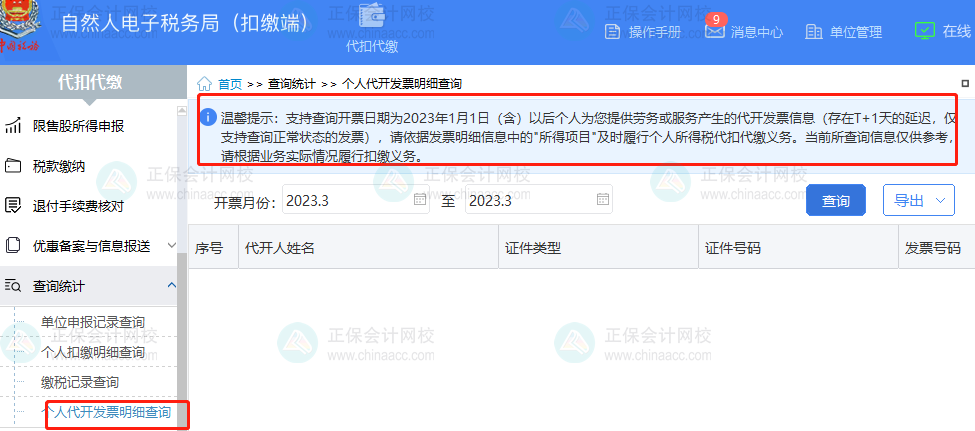
Task: Click the 导出 button
Action: [919, 200]
